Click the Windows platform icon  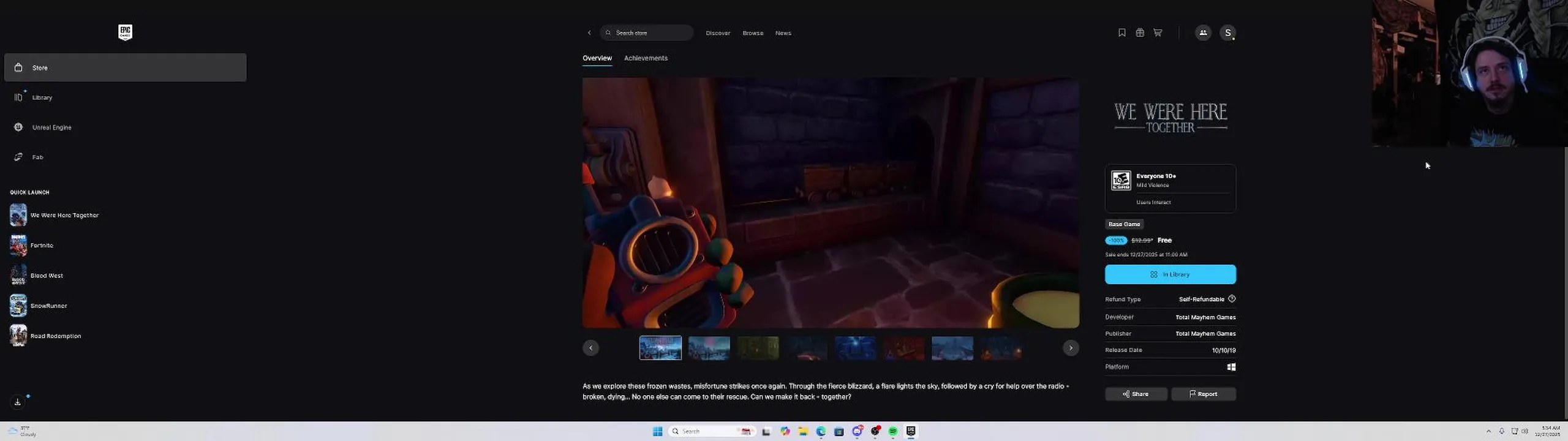(x=1231, y=367)
